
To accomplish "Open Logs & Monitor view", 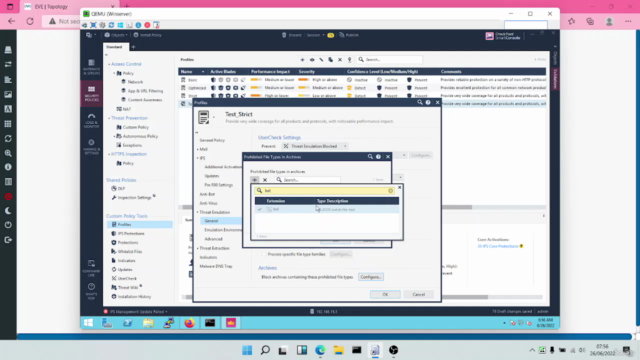I will tap(91, 120).
